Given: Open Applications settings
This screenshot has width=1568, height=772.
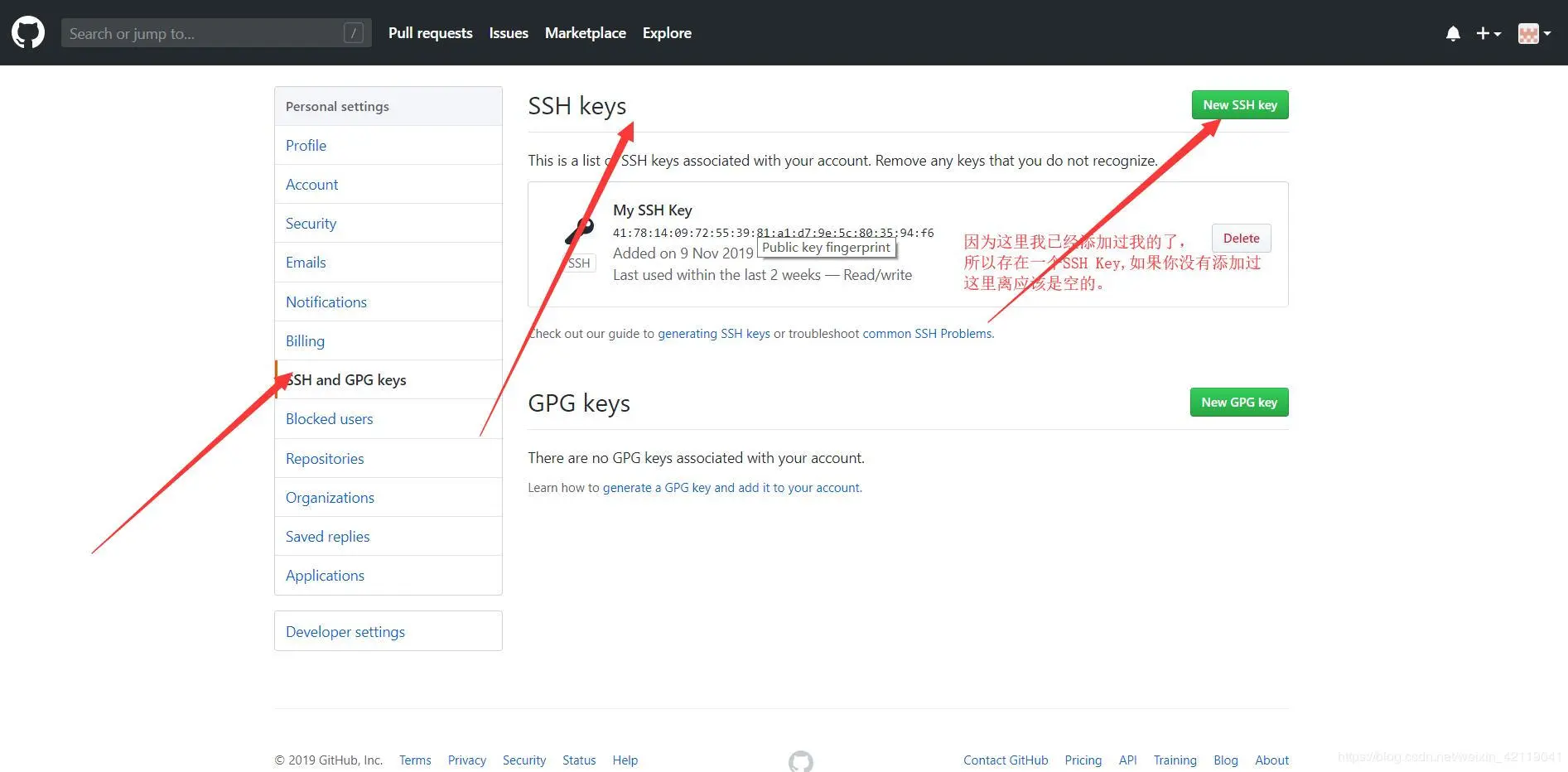Looking at the screenshot, I should (x=388, y=575).
